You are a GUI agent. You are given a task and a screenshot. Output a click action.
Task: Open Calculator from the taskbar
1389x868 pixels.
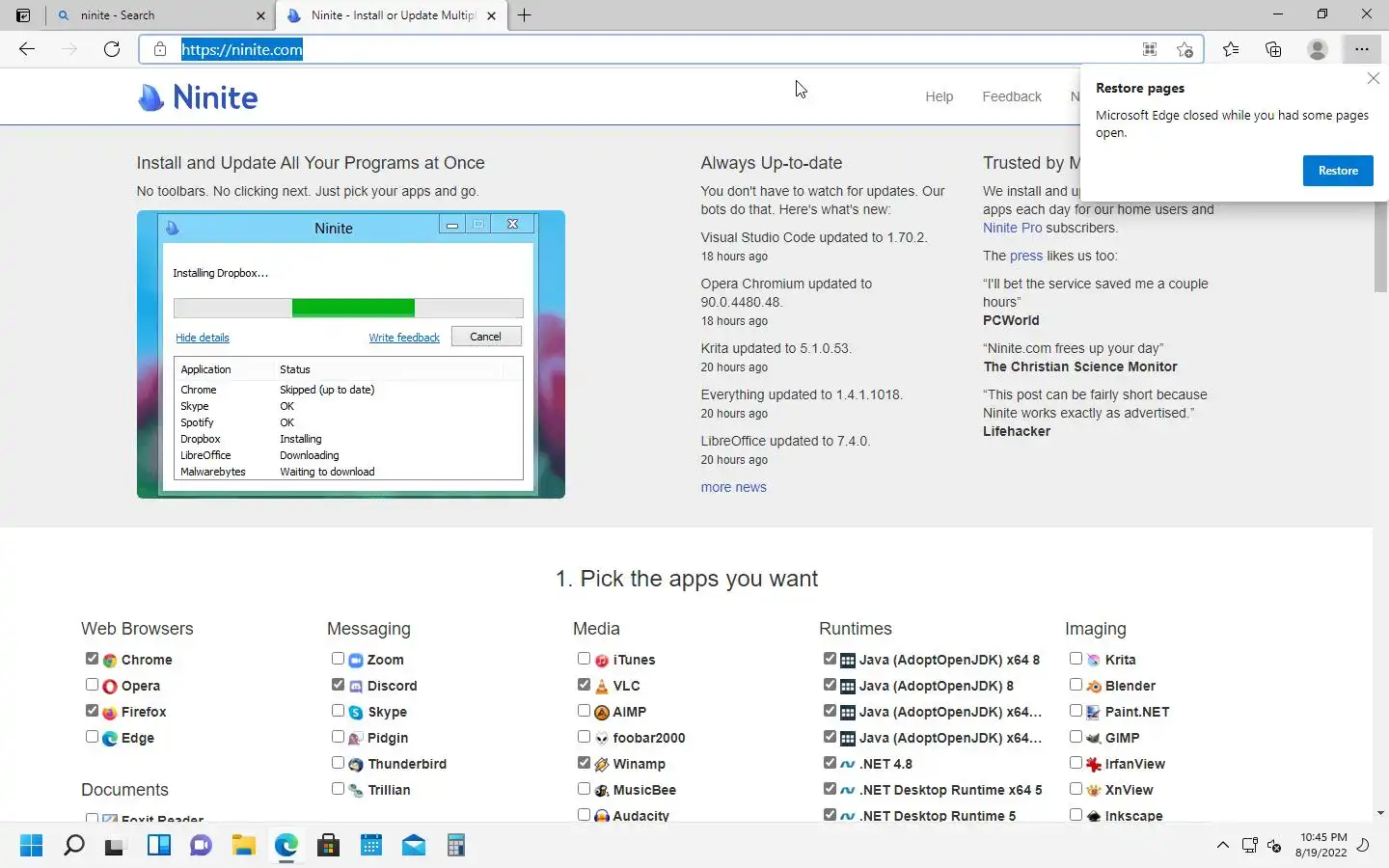456,846
